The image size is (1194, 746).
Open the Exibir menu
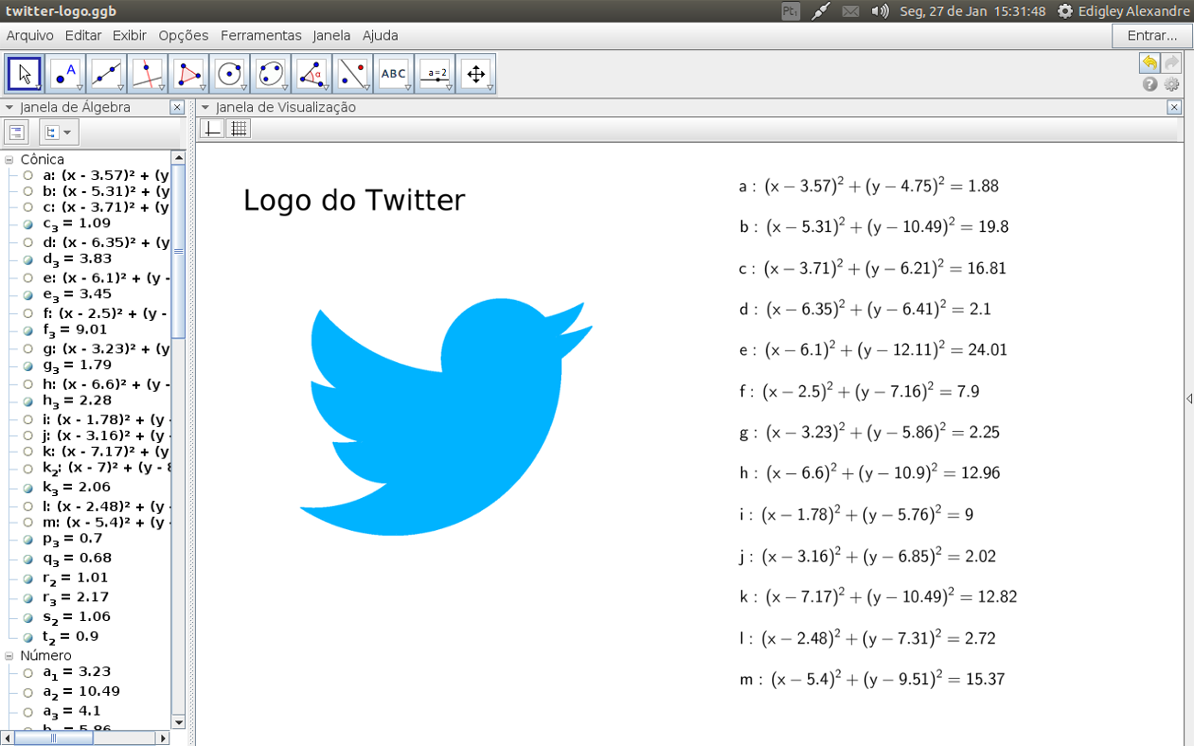coord(129,36)
